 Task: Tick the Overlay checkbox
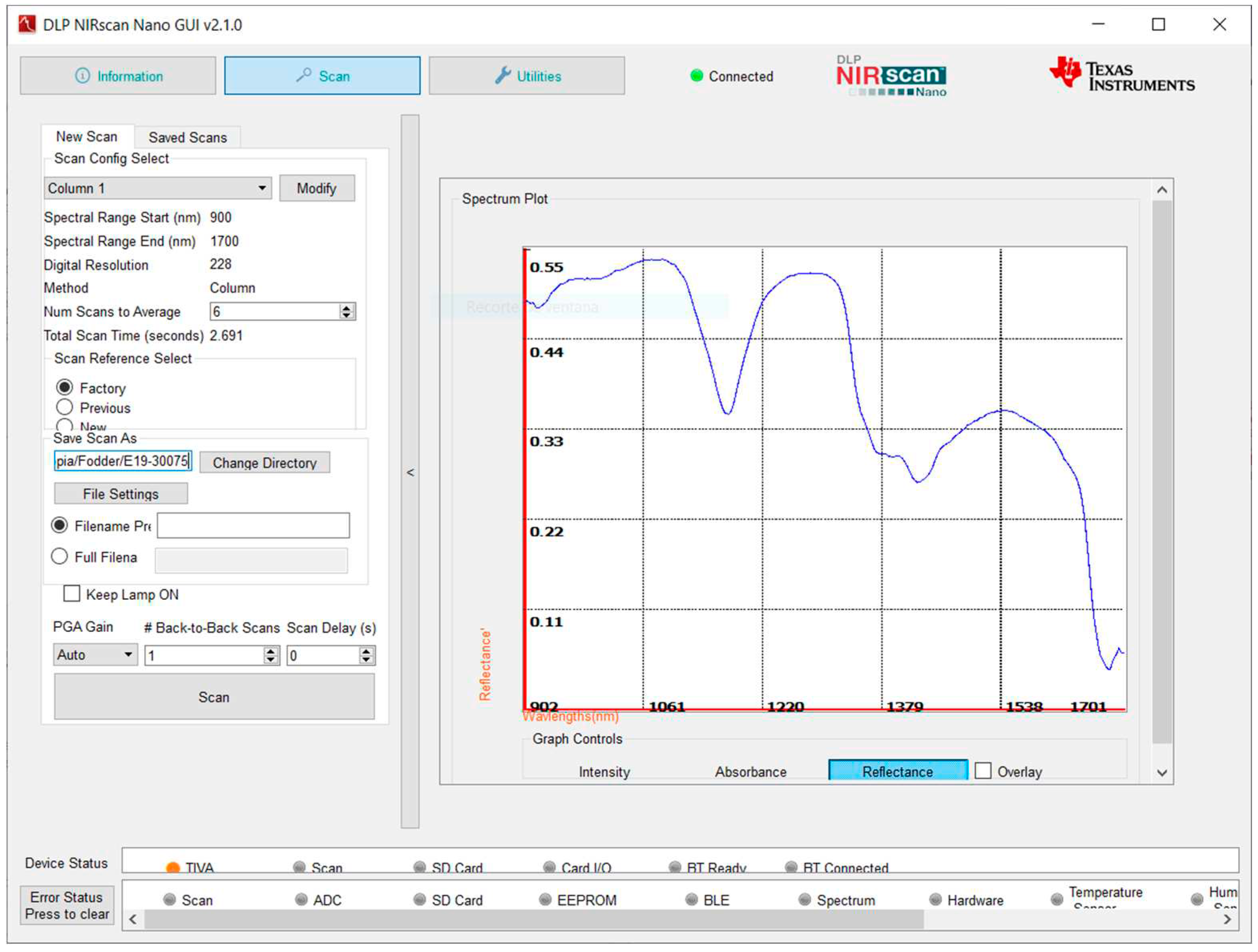(x=983, y=771)
